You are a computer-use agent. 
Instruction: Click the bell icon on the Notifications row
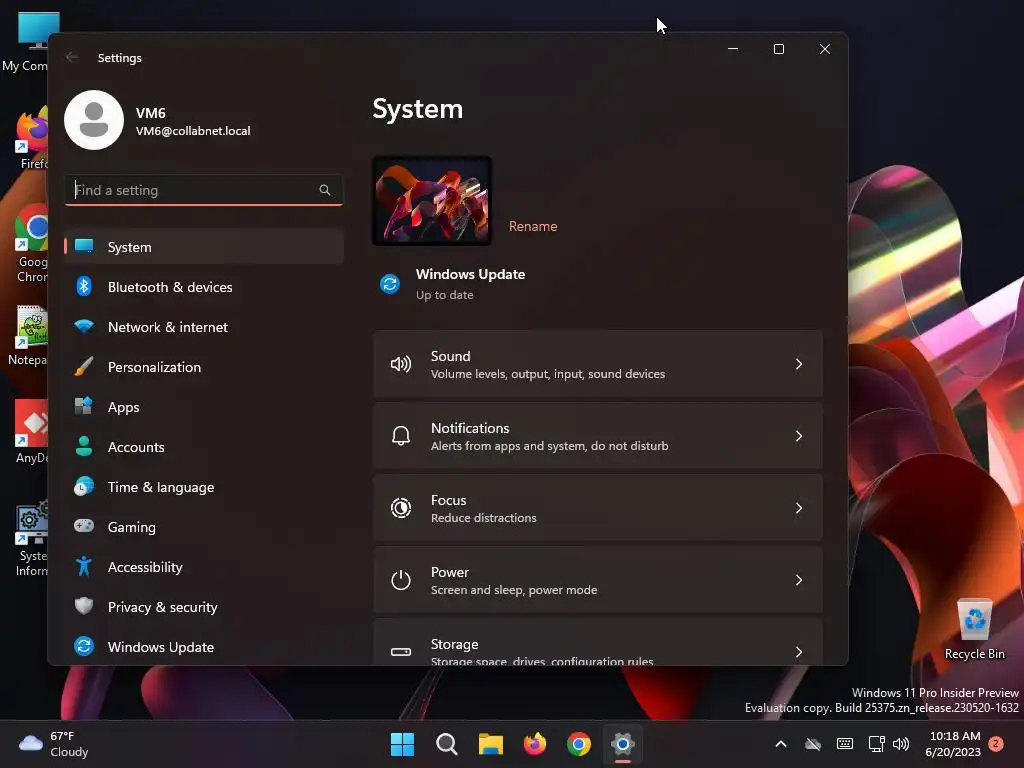(401, 436)
